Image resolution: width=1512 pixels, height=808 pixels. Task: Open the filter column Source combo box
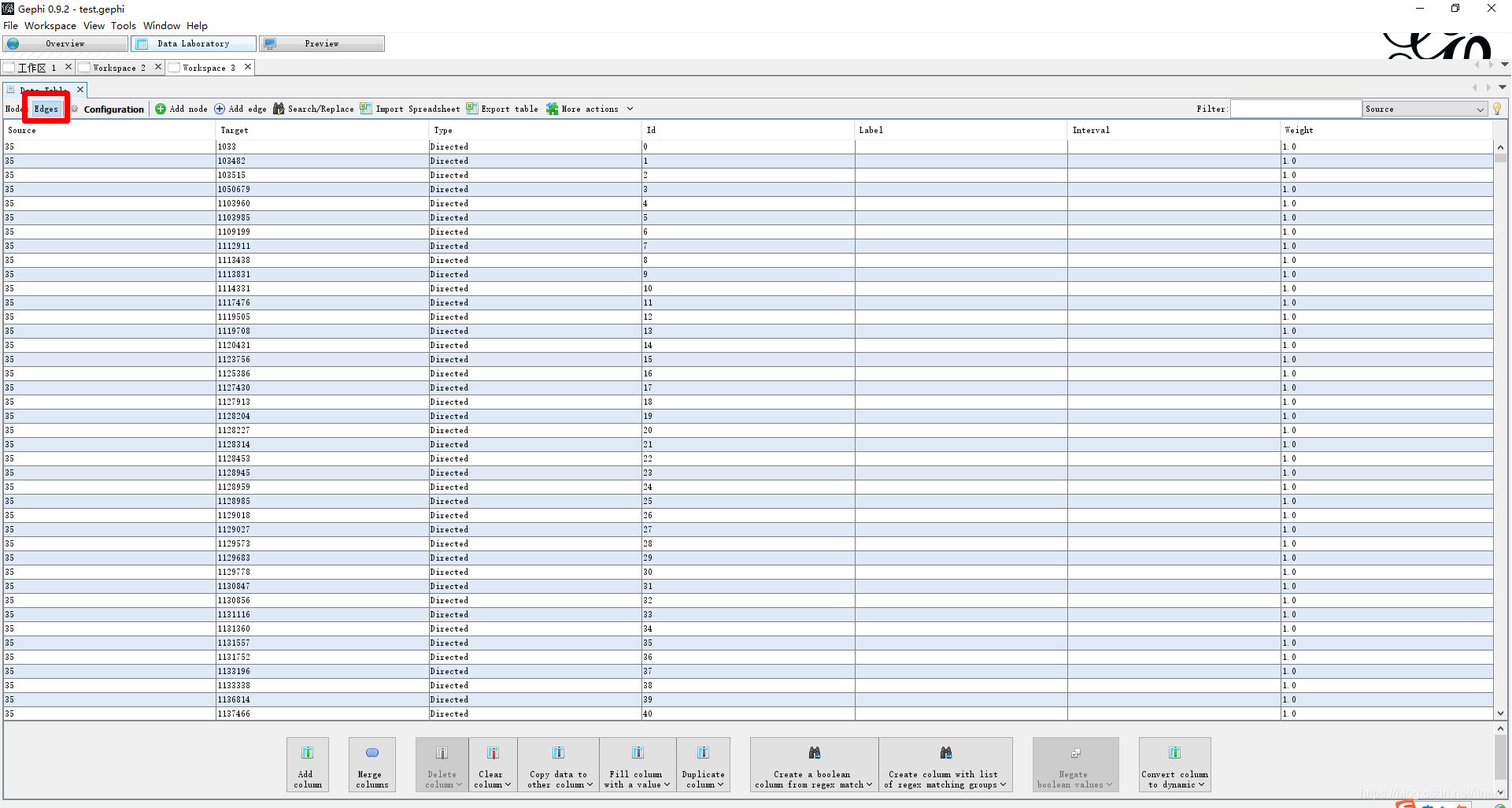point(1424,109)
